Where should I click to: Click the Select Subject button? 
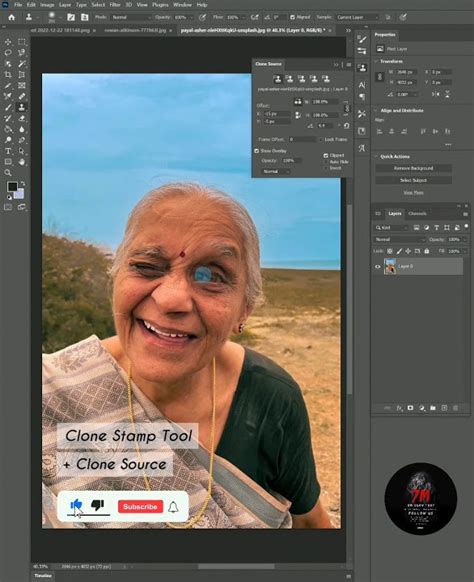pyautogui.click(x=413, y=180)
